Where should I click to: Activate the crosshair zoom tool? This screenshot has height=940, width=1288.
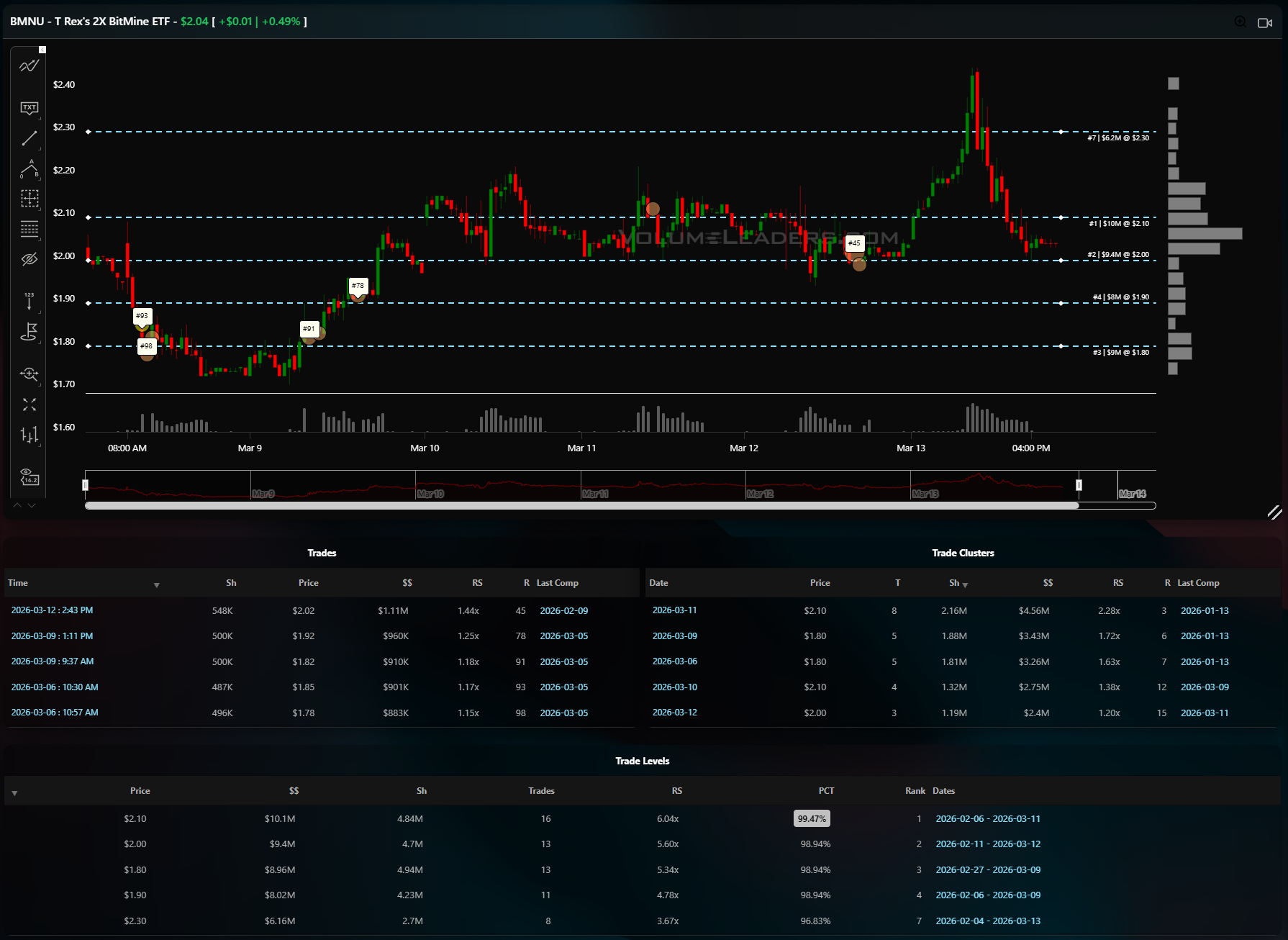29,374
